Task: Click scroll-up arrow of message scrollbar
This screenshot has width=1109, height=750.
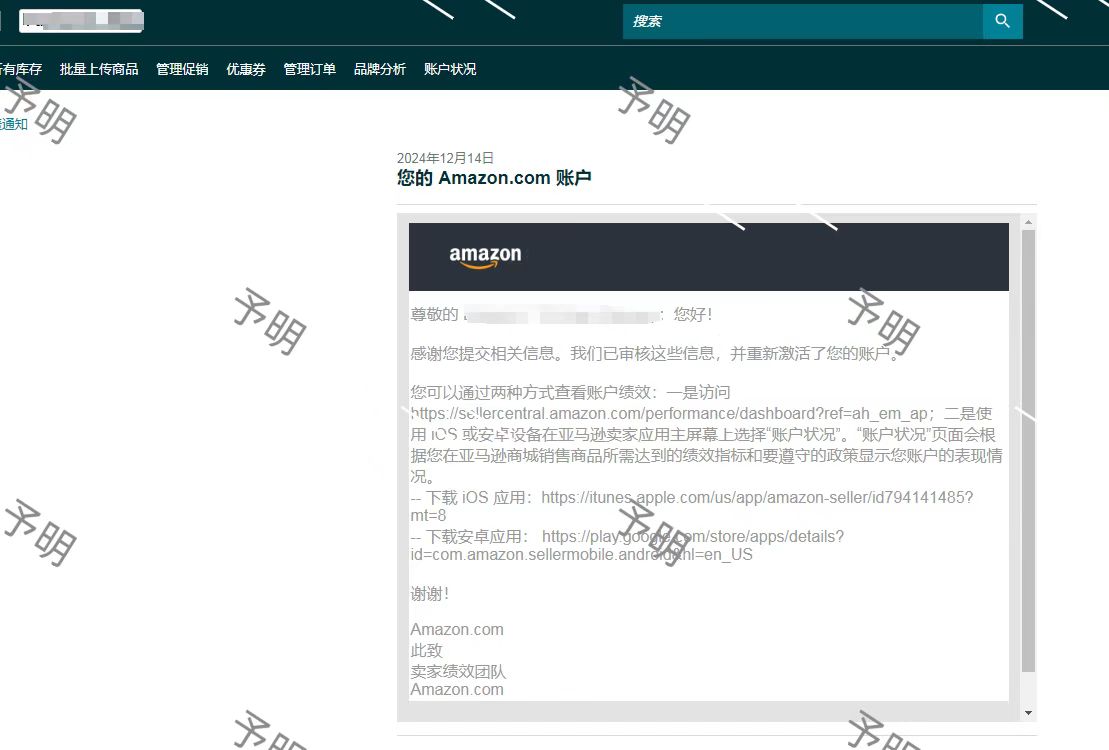Action: [x=1028, y=222]
